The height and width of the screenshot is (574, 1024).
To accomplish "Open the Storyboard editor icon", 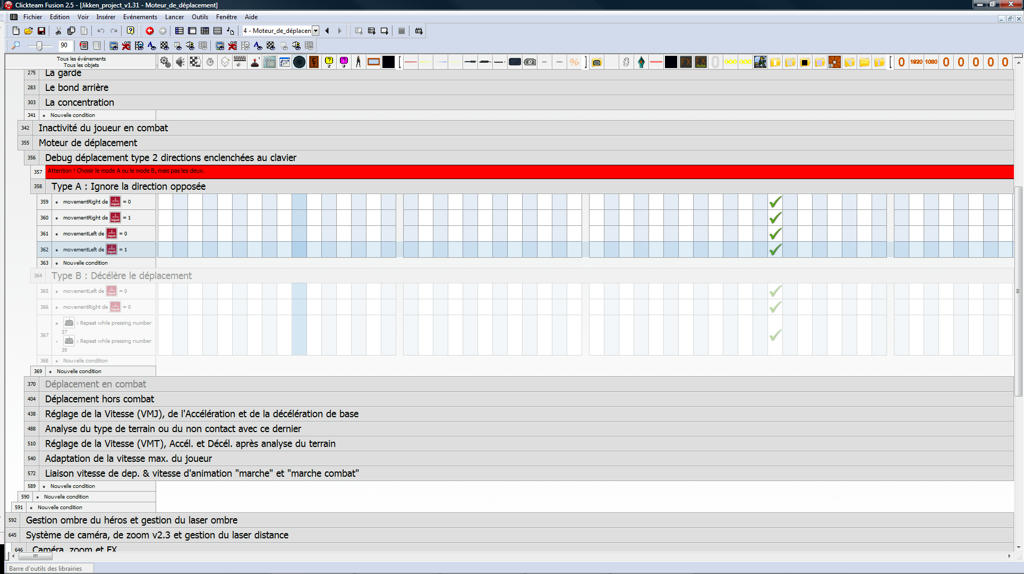I will point(179,31).
